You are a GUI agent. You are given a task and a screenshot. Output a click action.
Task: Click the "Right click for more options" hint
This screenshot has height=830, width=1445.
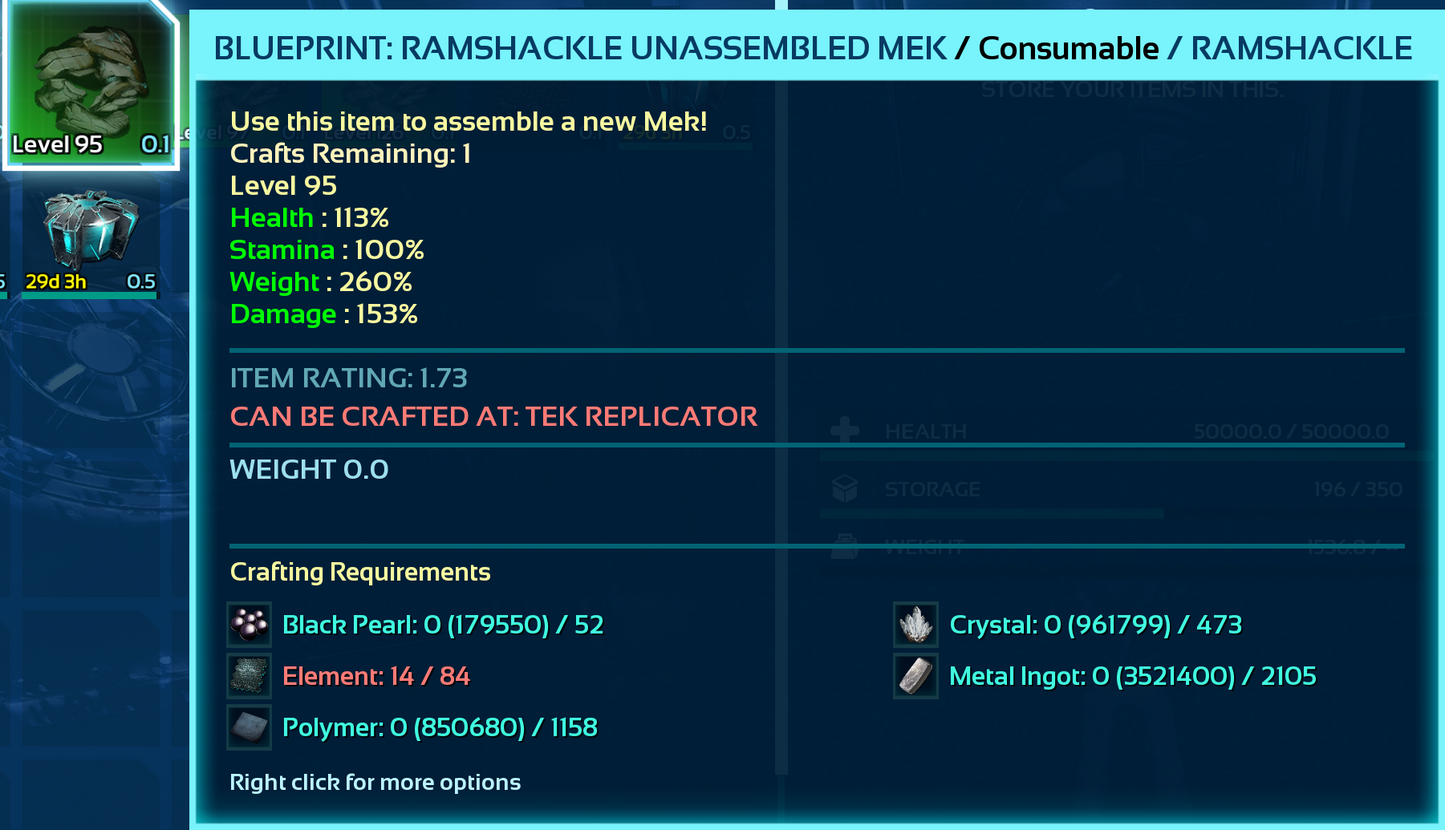point(375,782)
